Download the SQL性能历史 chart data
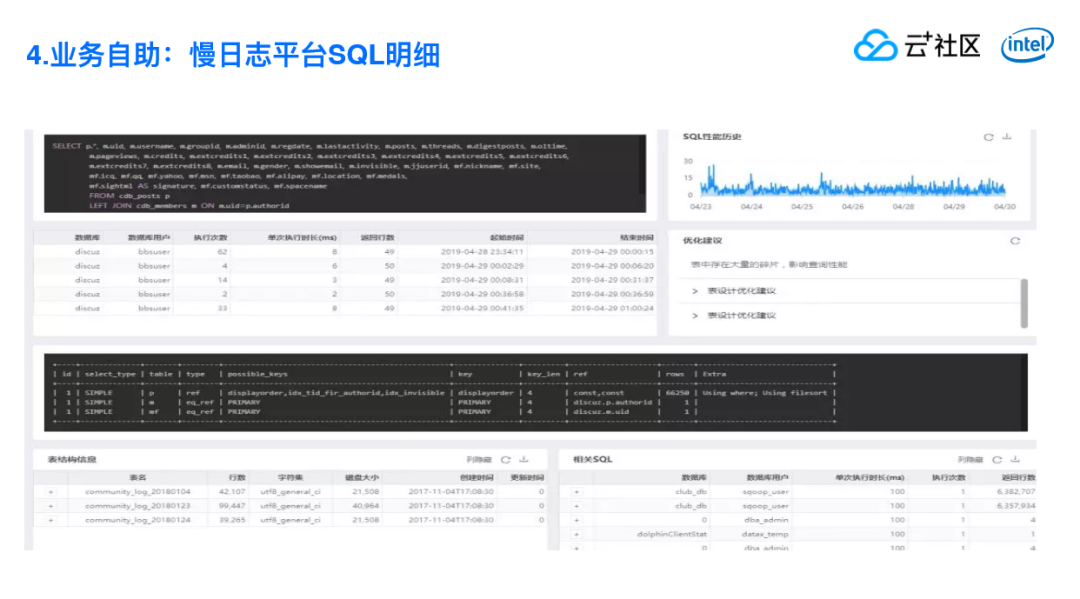The width and height of the screenshot is (1080, 599). click(1007, 137)
